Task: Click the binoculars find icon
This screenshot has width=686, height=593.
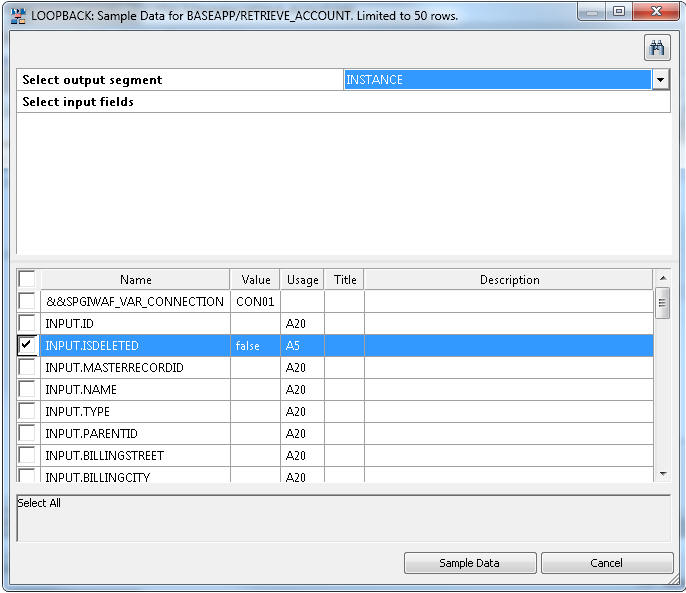Action: pos(657,48)
